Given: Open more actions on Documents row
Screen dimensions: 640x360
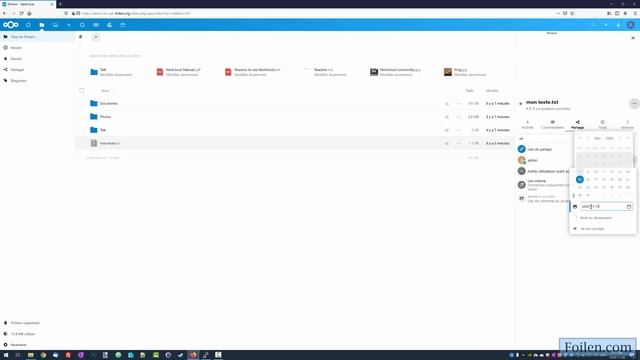Looking at the screenshot, I should pos(458,104).
